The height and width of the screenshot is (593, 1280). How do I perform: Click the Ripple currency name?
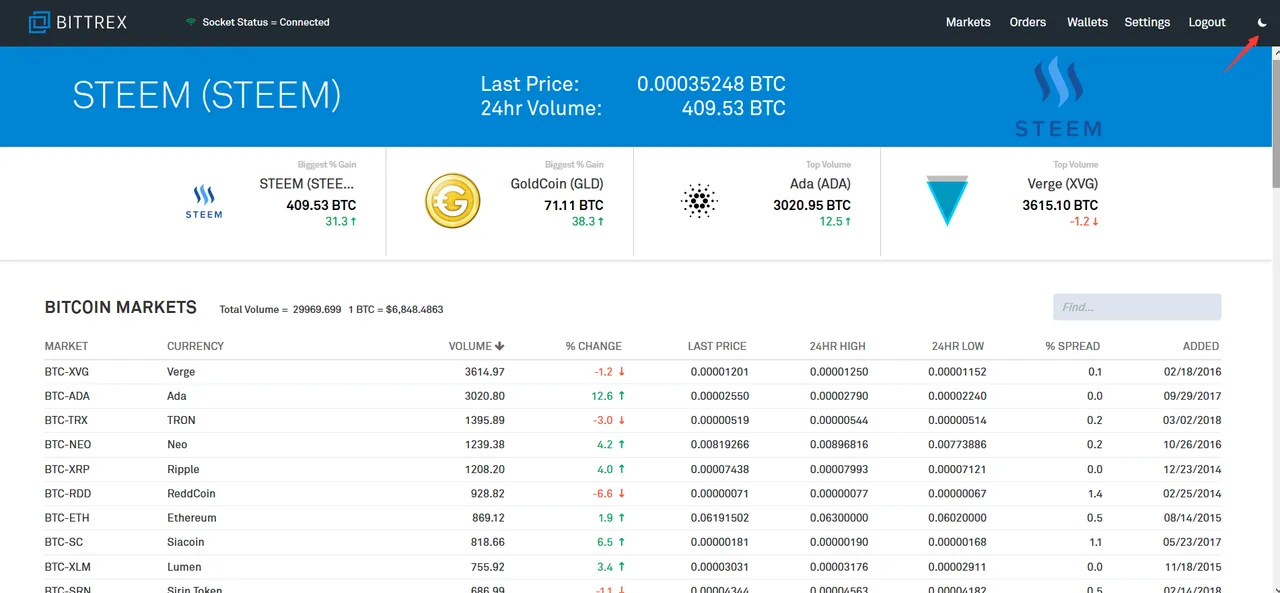click(x=183, y=469)
